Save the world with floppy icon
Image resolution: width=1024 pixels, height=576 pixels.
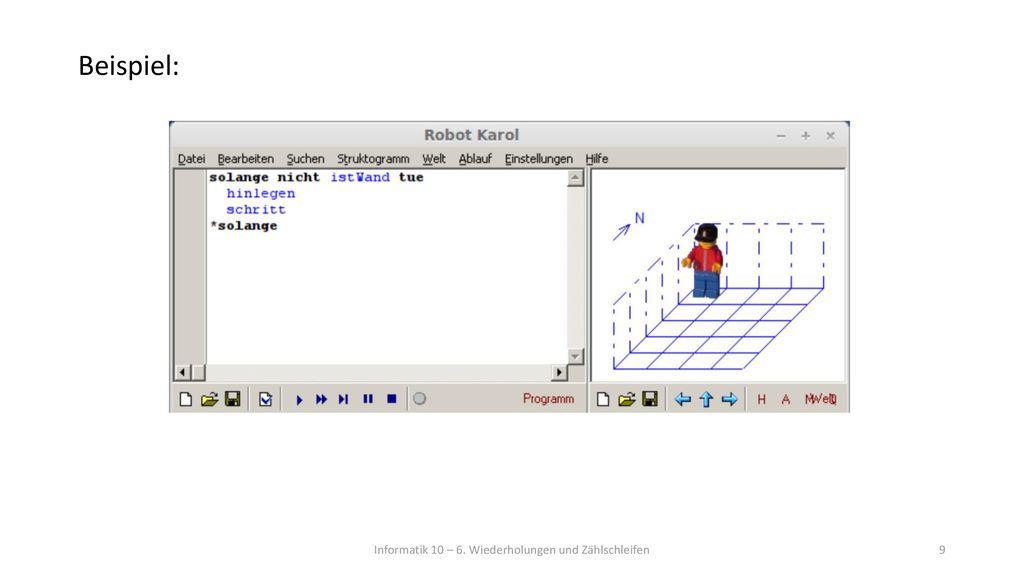click(x=650, y=399)
